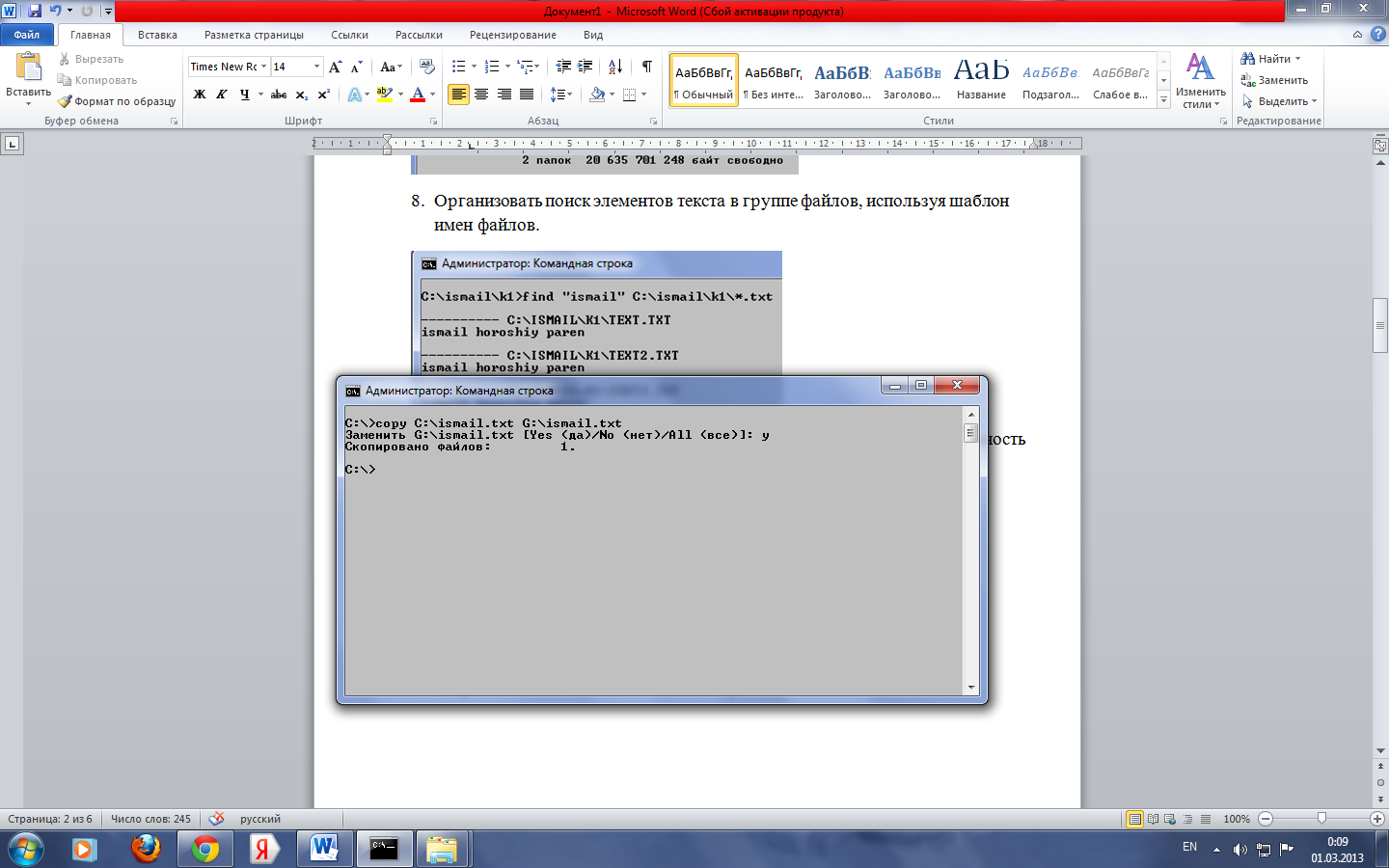Apply the Без интервала style
Image resolution: width=1389 pixels, height=868 pixels.
(x=774, y=80)
